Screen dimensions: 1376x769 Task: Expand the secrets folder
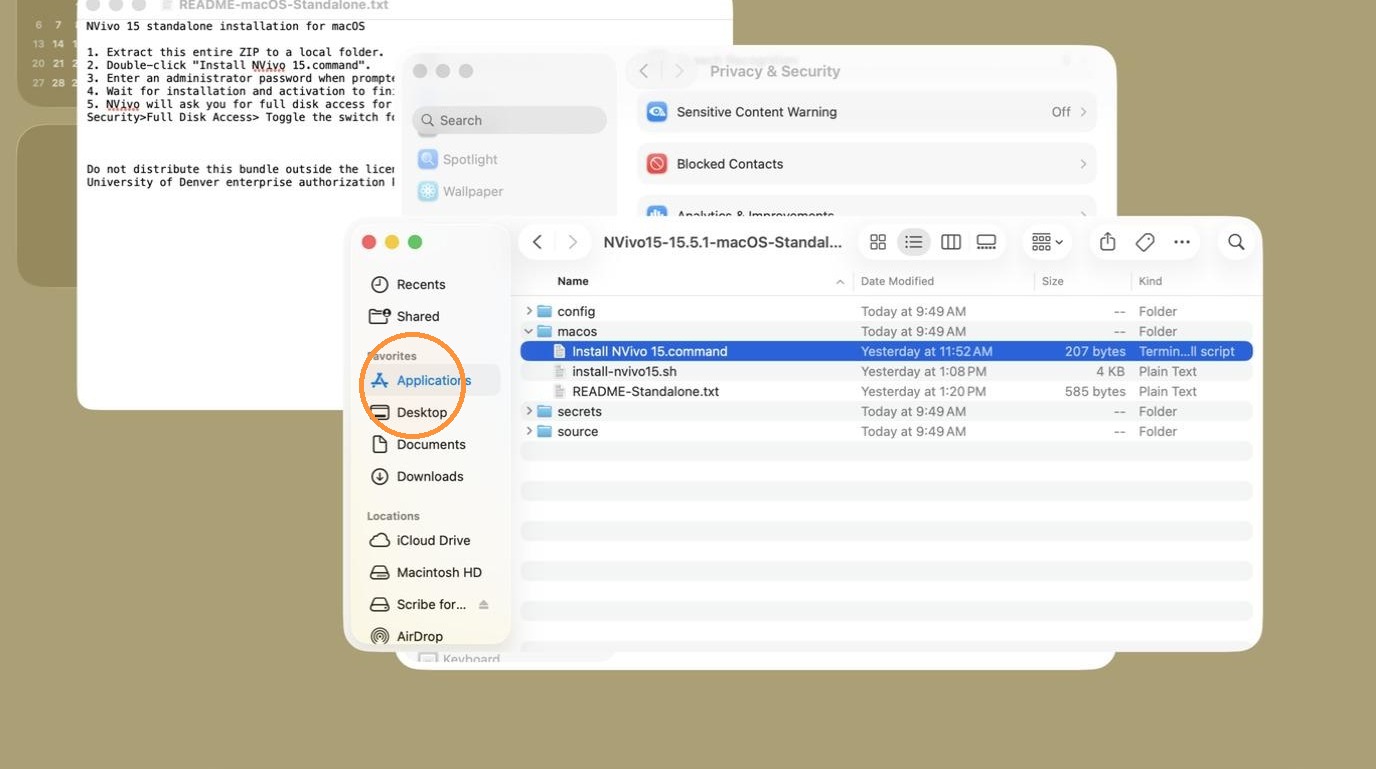click(529, 411)
